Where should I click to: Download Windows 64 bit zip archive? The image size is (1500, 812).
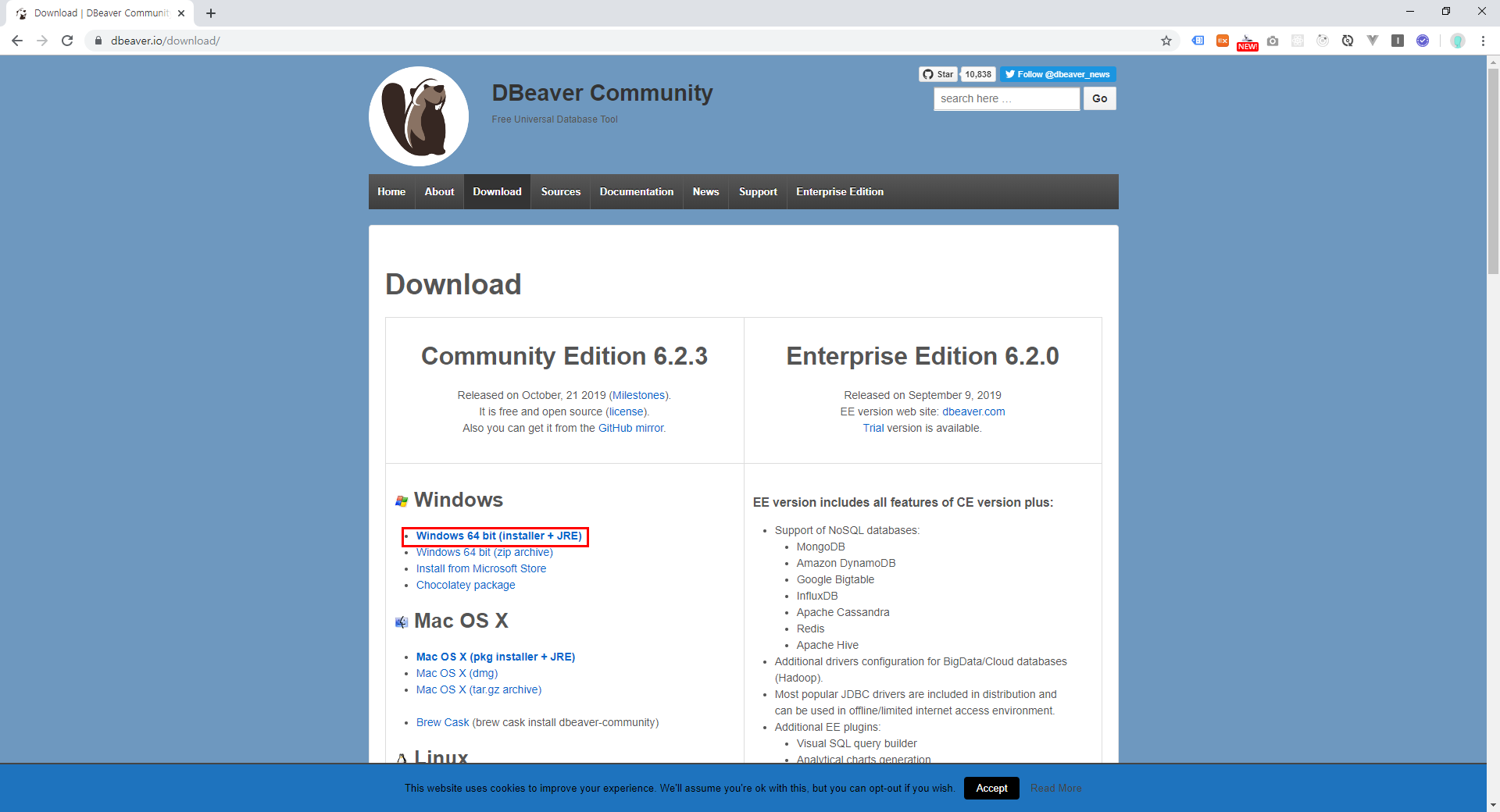[484, 552]
